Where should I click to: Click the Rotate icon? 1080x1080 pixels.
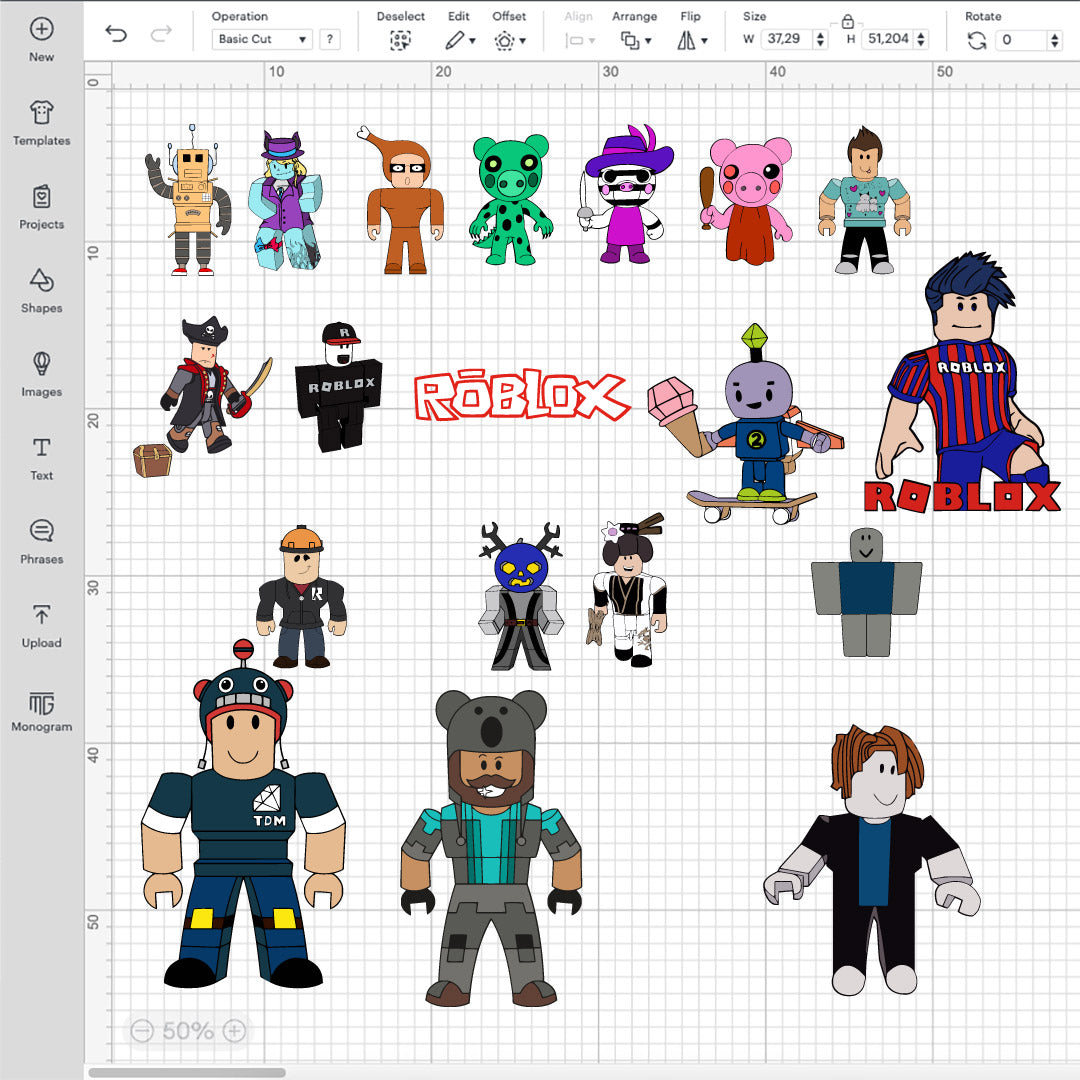pos(977,41)
